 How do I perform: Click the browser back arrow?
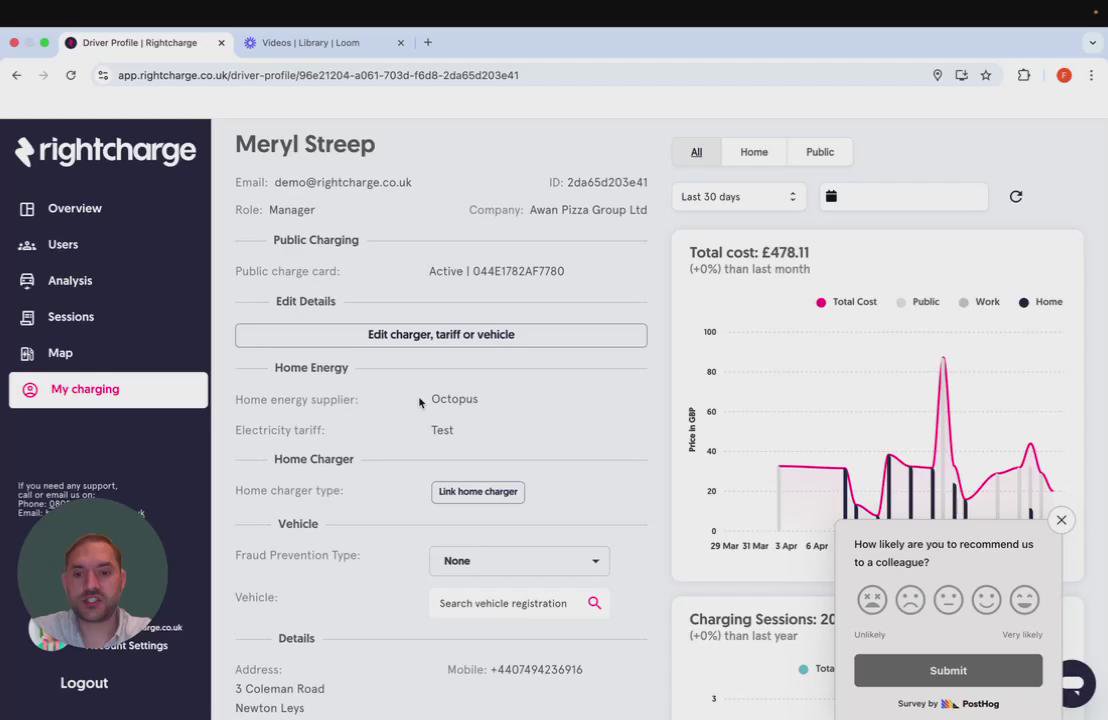17,75
